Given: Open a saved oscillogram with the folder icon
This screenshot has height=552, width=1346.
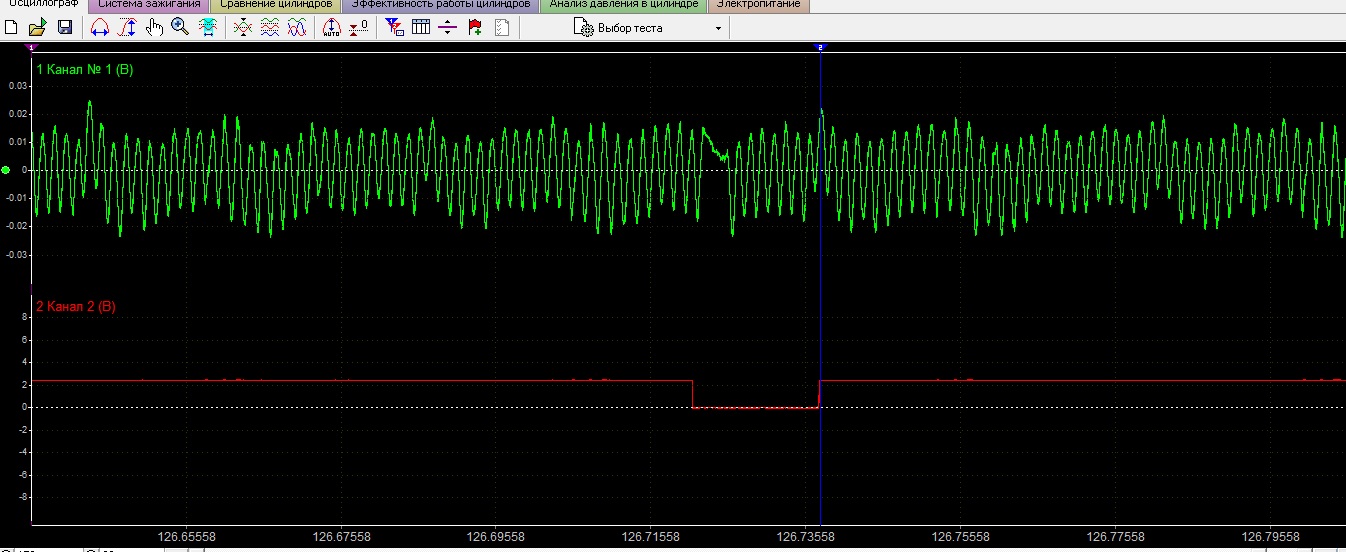Looking at the screenshot, I should point(37,28).
